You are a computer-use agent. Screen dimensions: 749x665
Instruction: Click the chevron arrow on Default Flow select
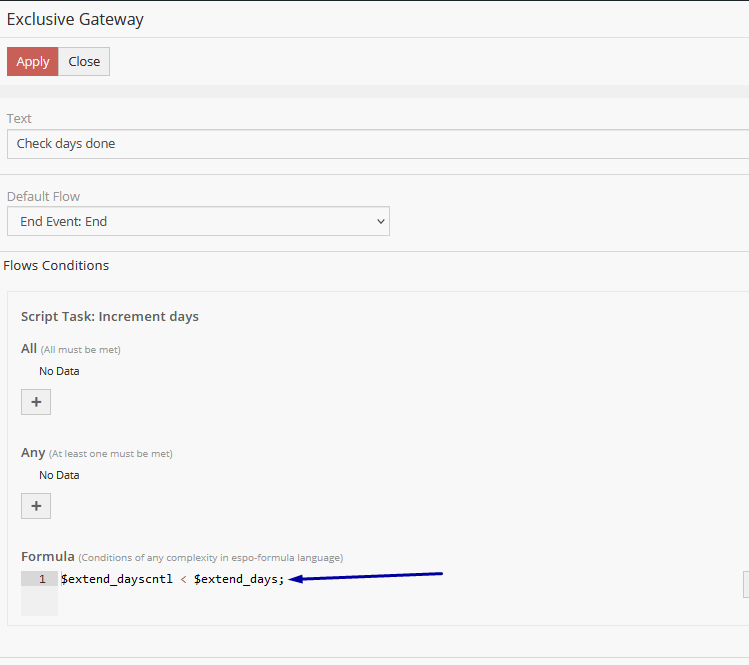click(380, 221)
